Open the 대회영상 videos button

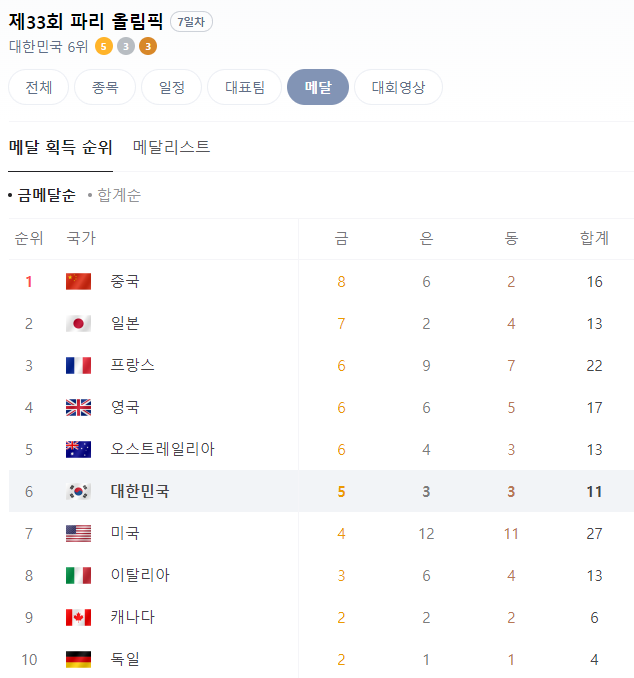click(x=398, y=87)
